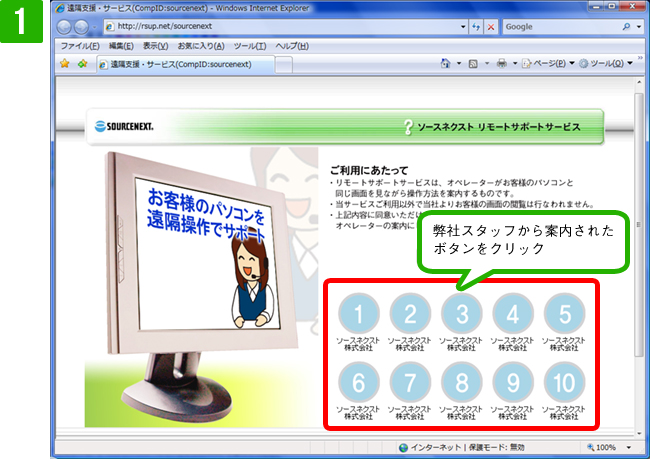Click the round number 2 support button
Screen dimensions: 650x459
click(x=410, y=314)
